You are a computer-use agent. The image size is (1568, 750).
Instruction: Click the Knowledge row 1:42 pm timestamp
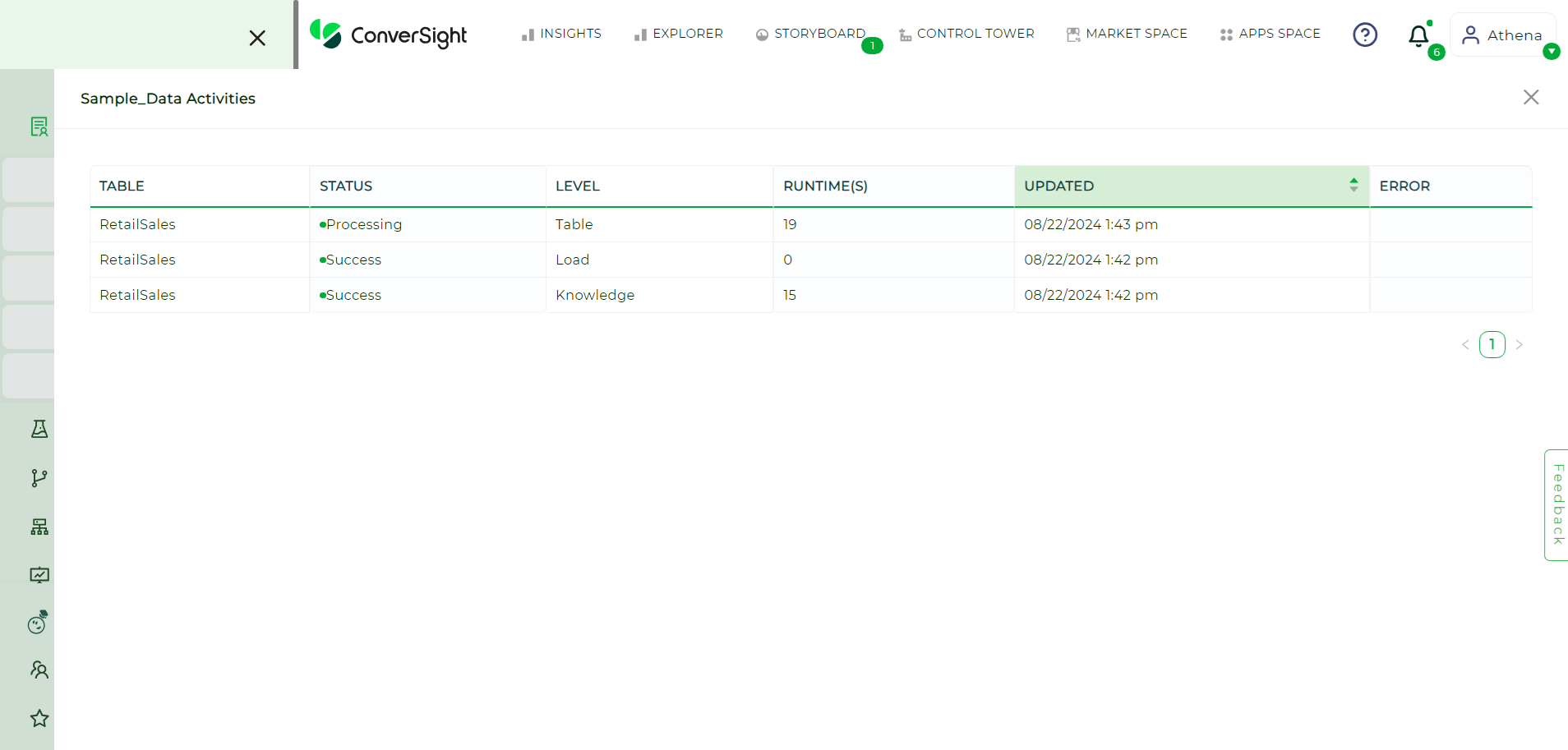click(x=1091, y=295)
